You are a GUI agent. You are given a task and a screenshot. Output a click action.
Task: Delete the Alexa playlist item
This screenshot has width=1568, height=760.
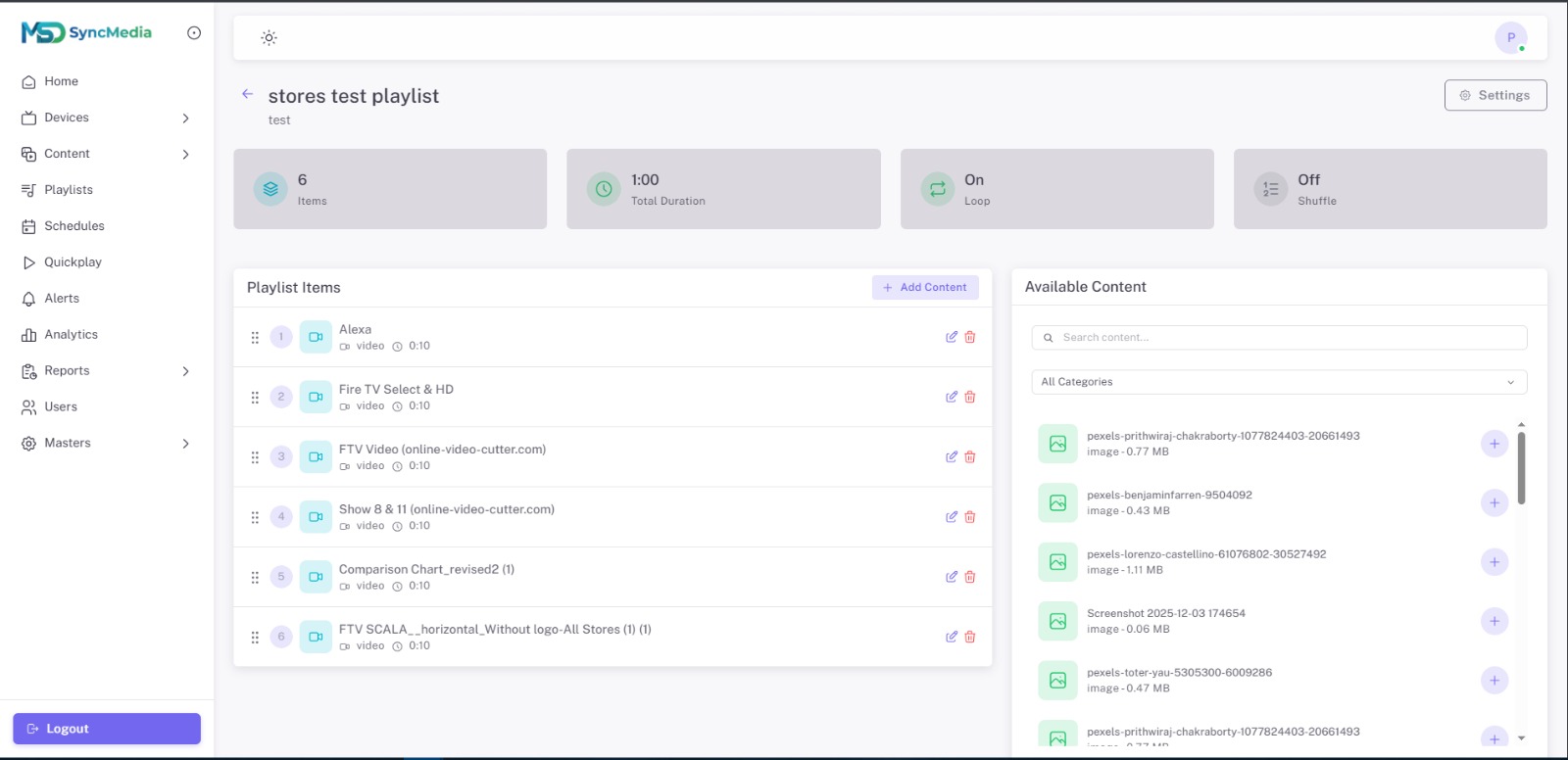click(x=970, y=337)
